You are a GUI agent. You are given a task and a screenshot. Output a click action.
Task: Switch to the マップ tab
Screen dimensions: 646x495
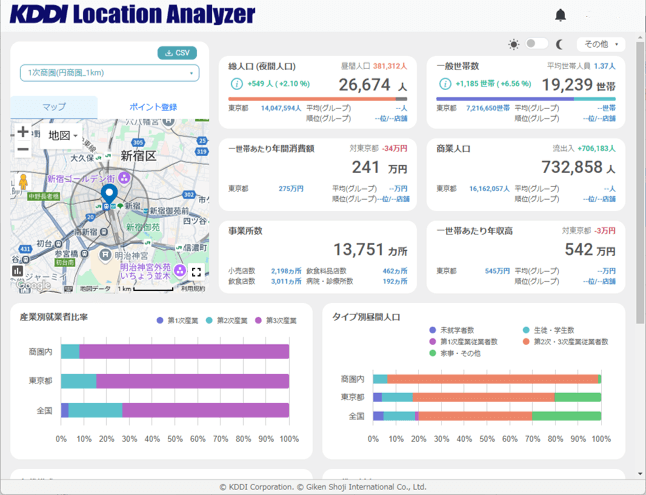pyautogui.click(x=54, y=107)
